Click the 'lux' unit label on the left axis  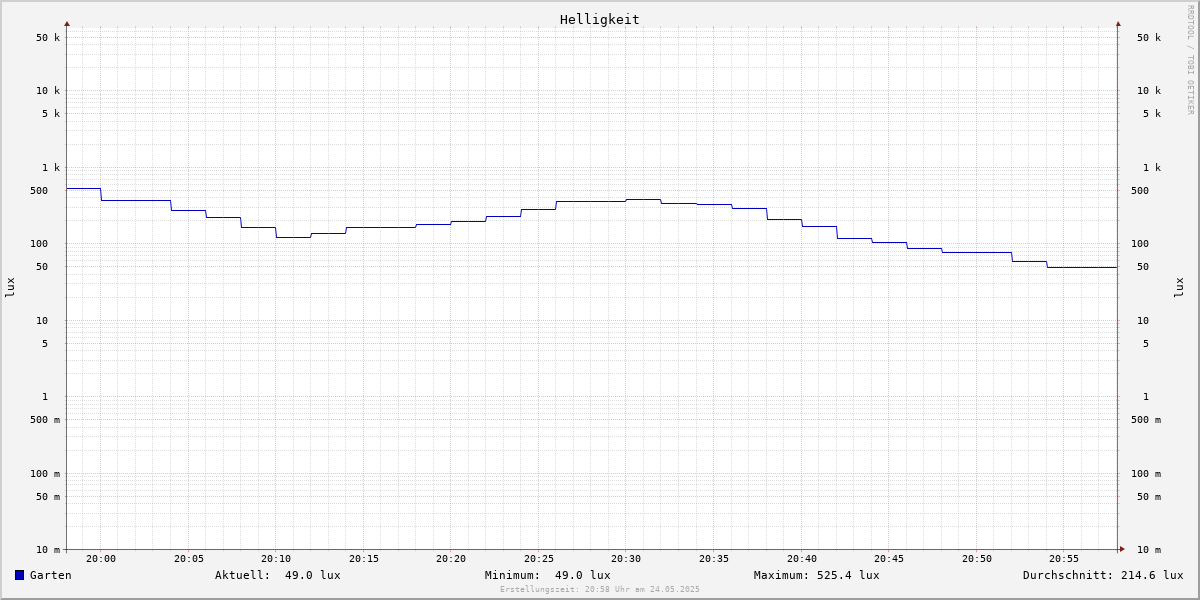(10, 287)
